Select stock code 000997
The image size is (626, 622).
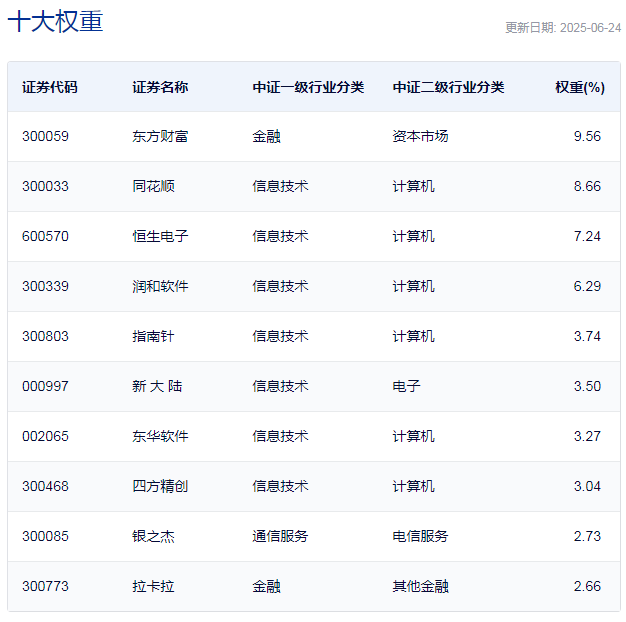point(46,386)
